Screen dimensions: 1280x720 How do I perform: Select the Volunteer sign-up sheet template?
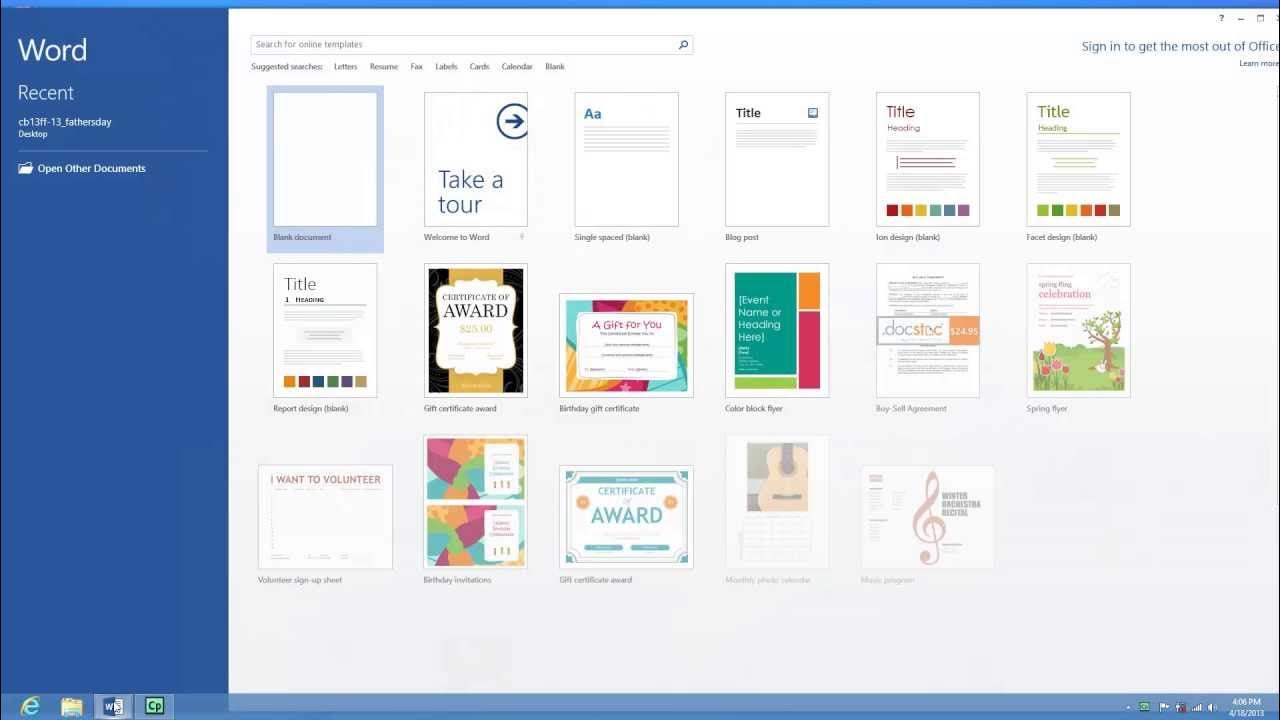[325, 524]
